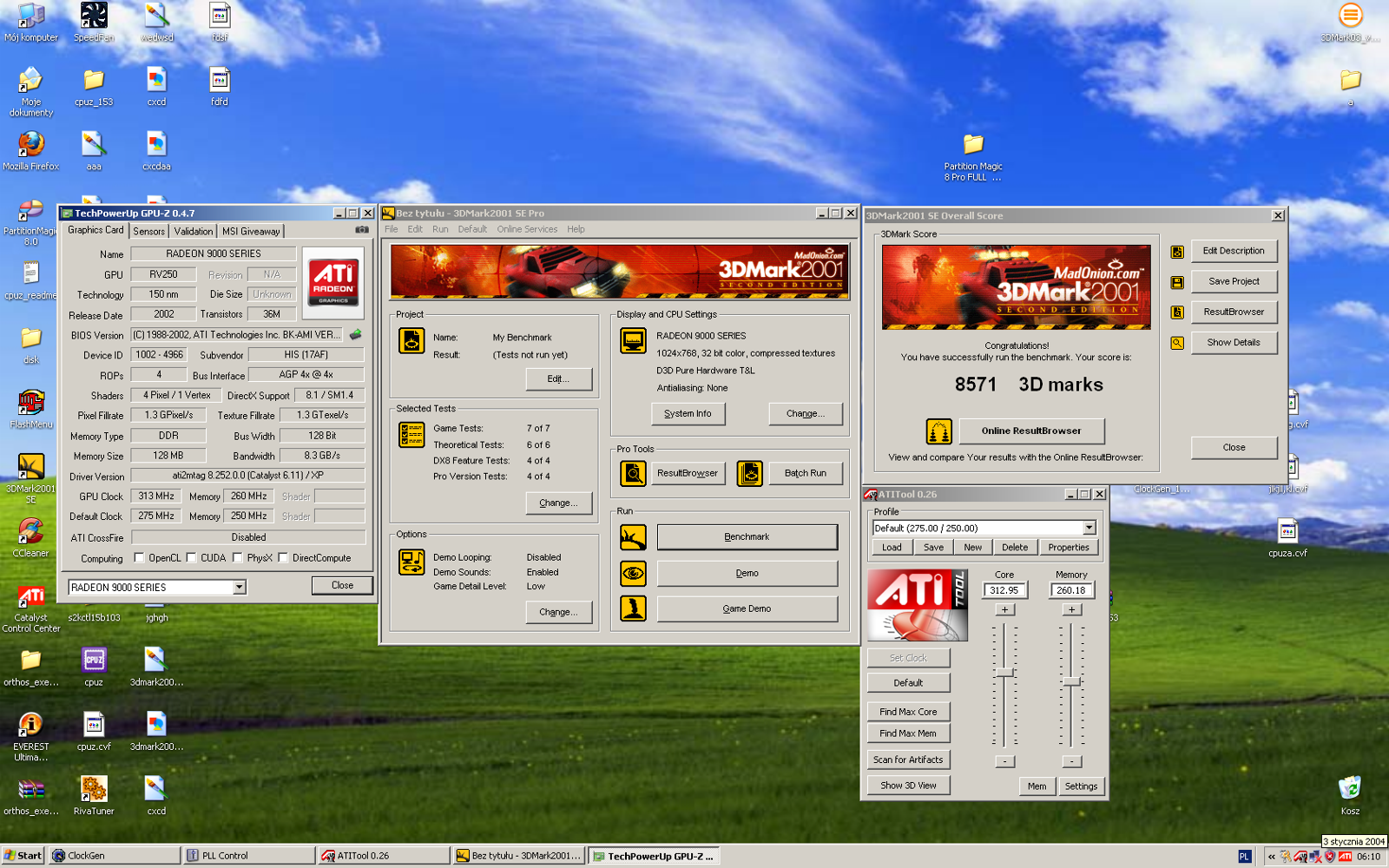Image resolution: width=1389 pixels, height=868 pixels.
Task: Click the Memory clock value field
Action: [1071, 590]
